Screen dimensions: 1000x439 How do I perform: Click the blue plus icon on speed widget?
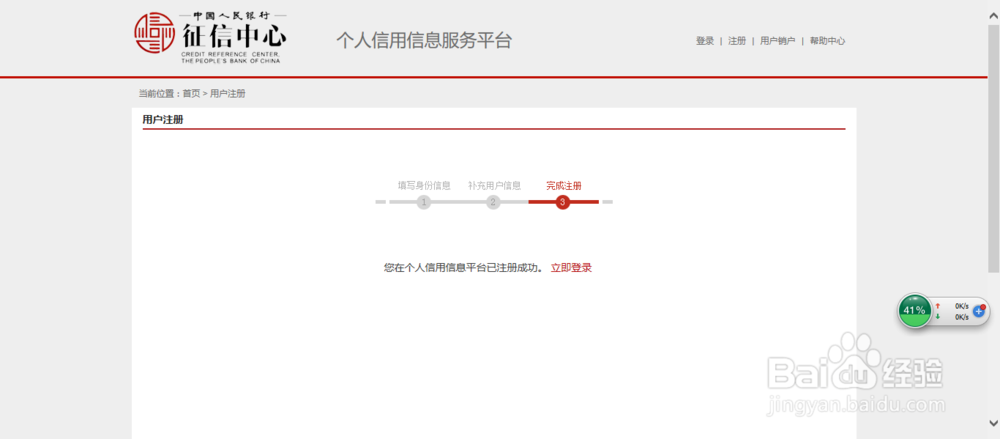pyautogui.click(x=979, y=312)
